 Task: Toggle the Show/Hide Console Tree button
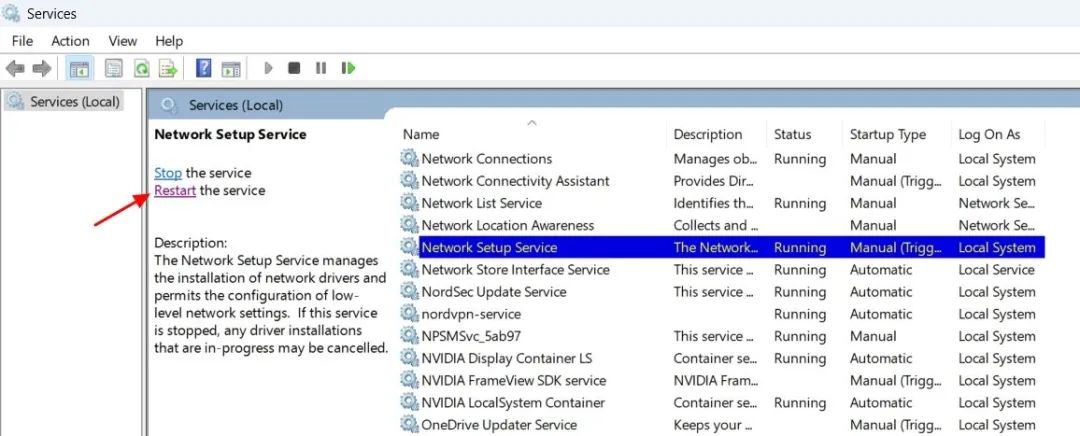(x=79, y=69)
